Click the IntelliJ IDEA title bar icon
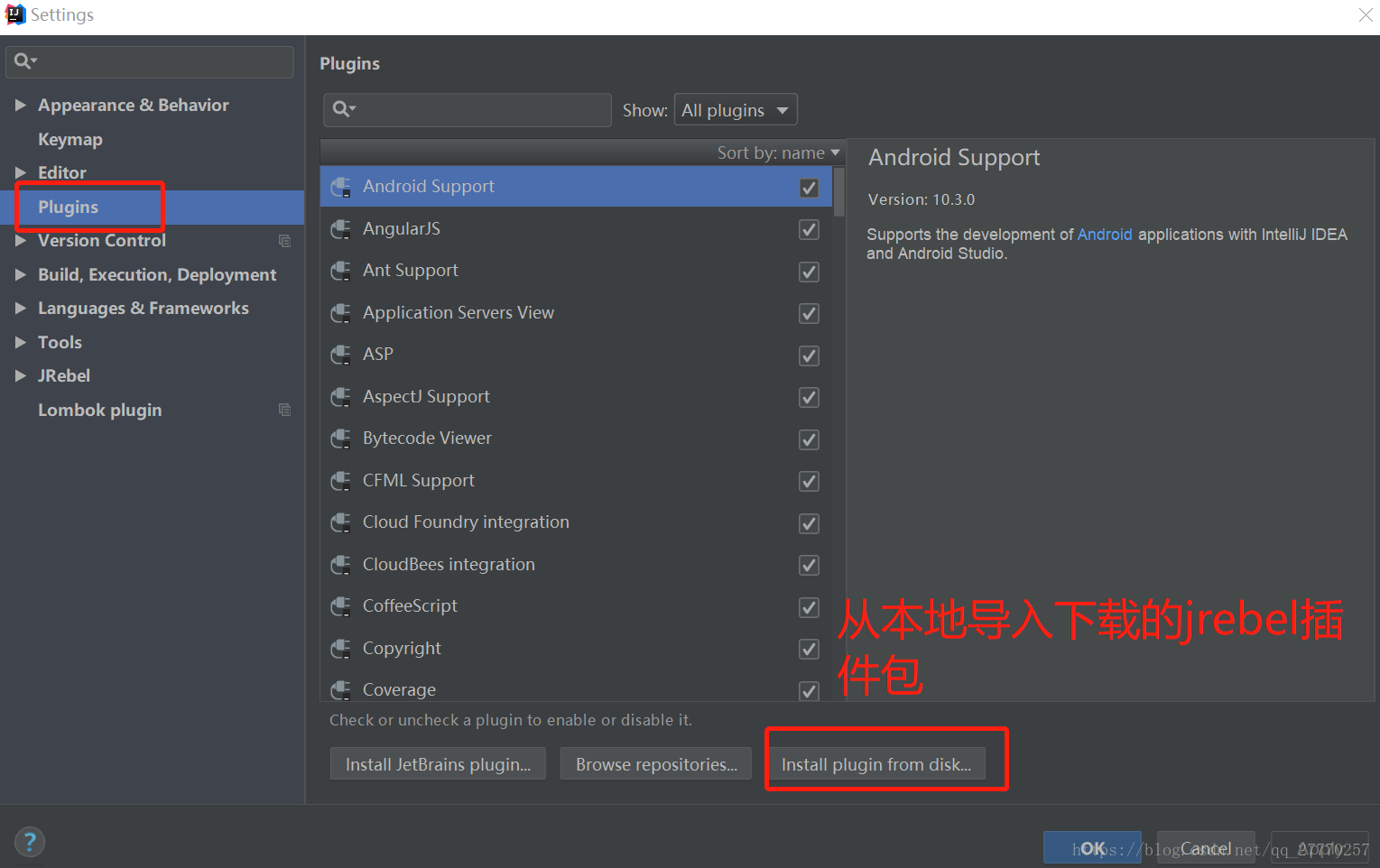The width and height of the screenshot is (1380, 868). pyautogui.click(x=15, y=14)
